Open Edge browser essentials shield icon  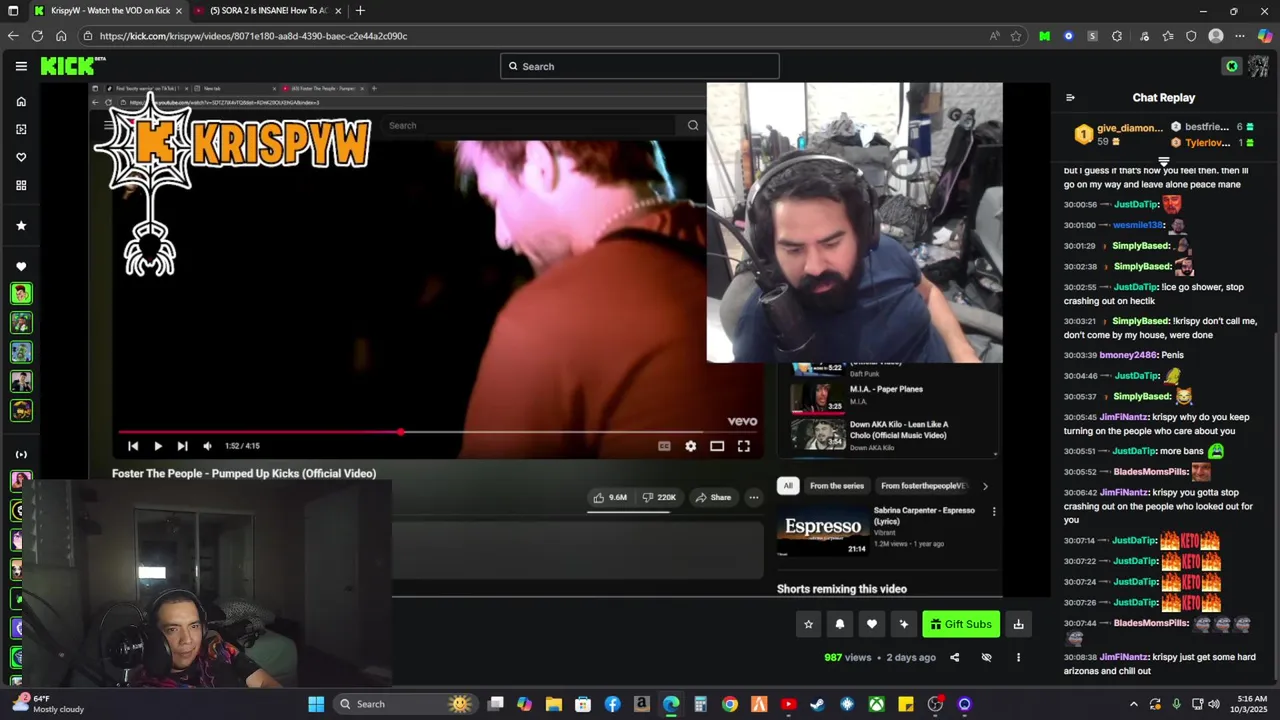coord(1191,36)
